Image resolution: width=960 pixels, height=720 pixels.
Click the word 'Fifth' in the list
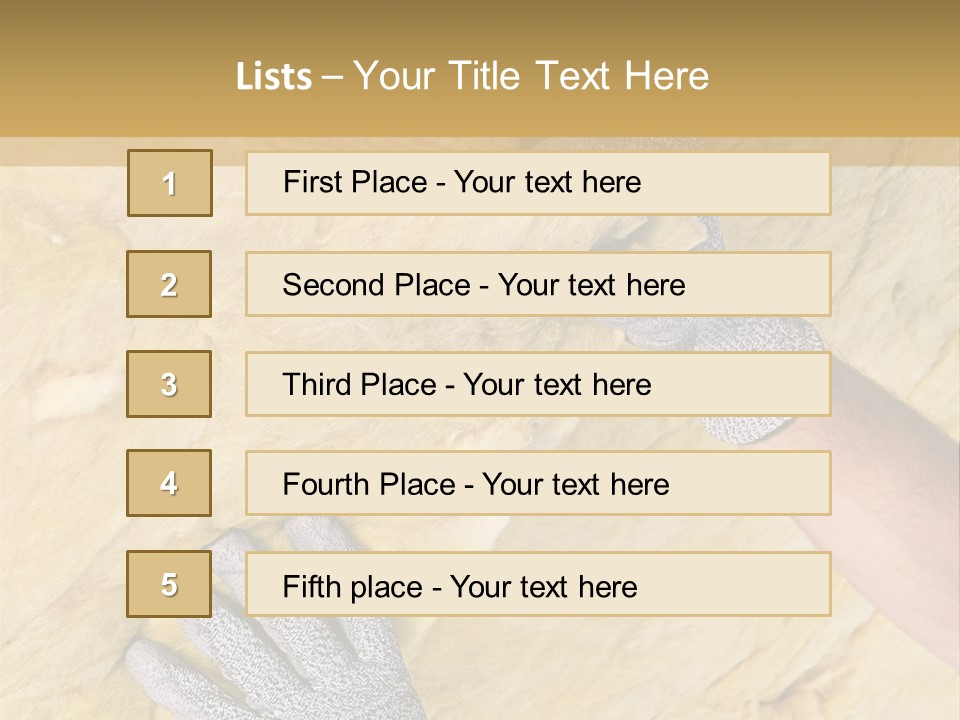coord(310,586)
